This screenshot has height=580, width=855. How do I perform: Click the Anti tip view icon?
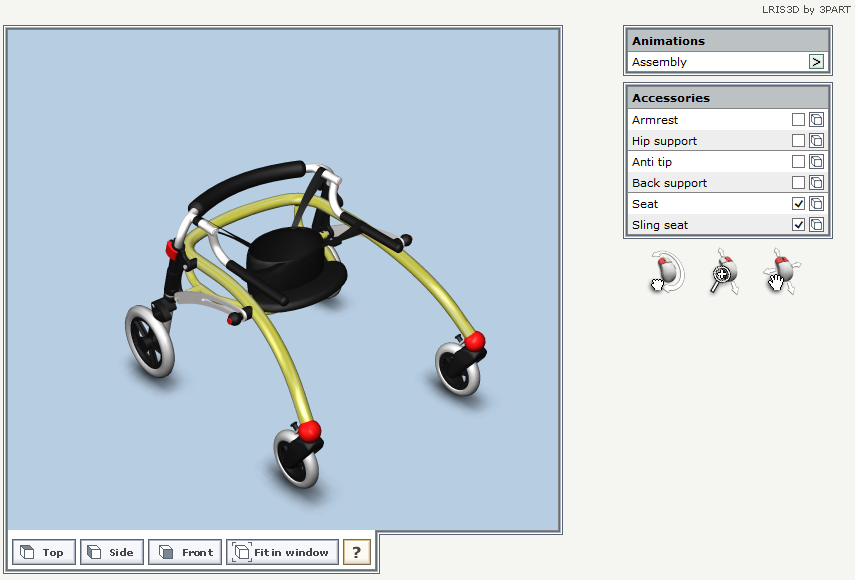point(816,161)
